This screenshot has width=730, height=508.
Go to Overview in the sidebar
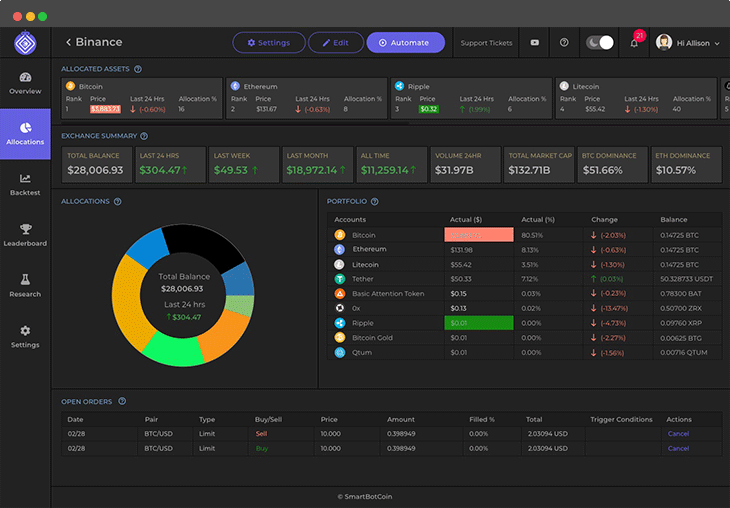coord(25,83)
